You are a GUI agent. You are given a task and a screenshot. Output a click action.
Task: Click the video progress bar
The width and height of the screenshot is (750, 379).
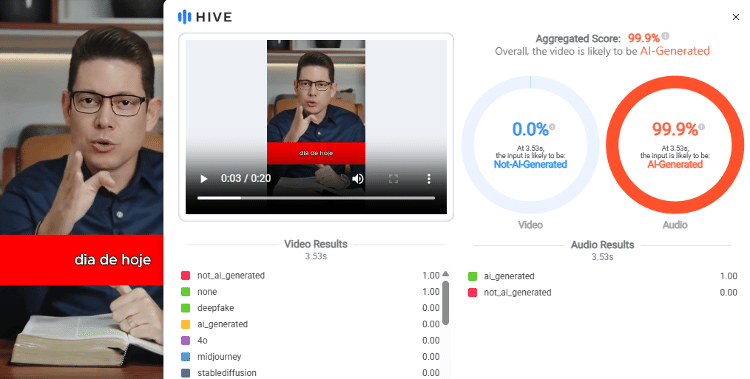tap(316, 198)
